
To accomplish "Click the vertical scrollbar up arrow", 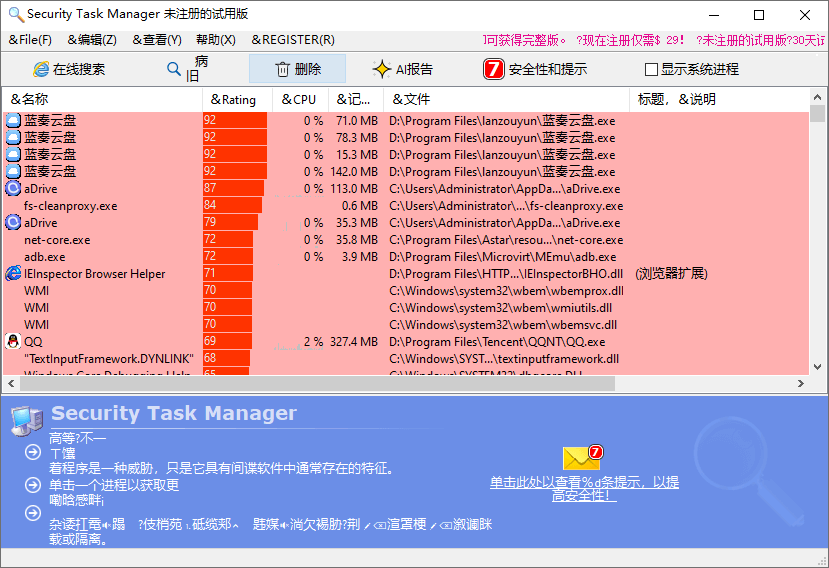I will pyautogui.click(x=817, y=97).
